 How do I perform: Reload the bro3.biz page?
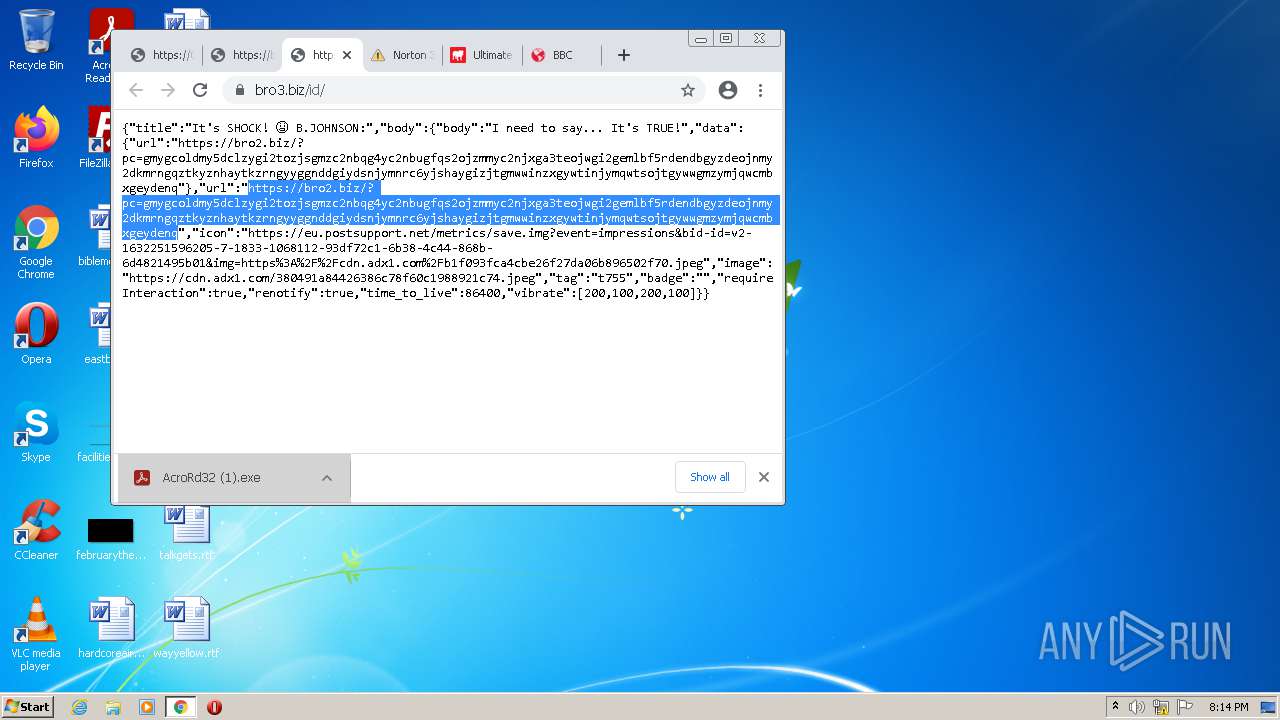[x=200, y=90]
